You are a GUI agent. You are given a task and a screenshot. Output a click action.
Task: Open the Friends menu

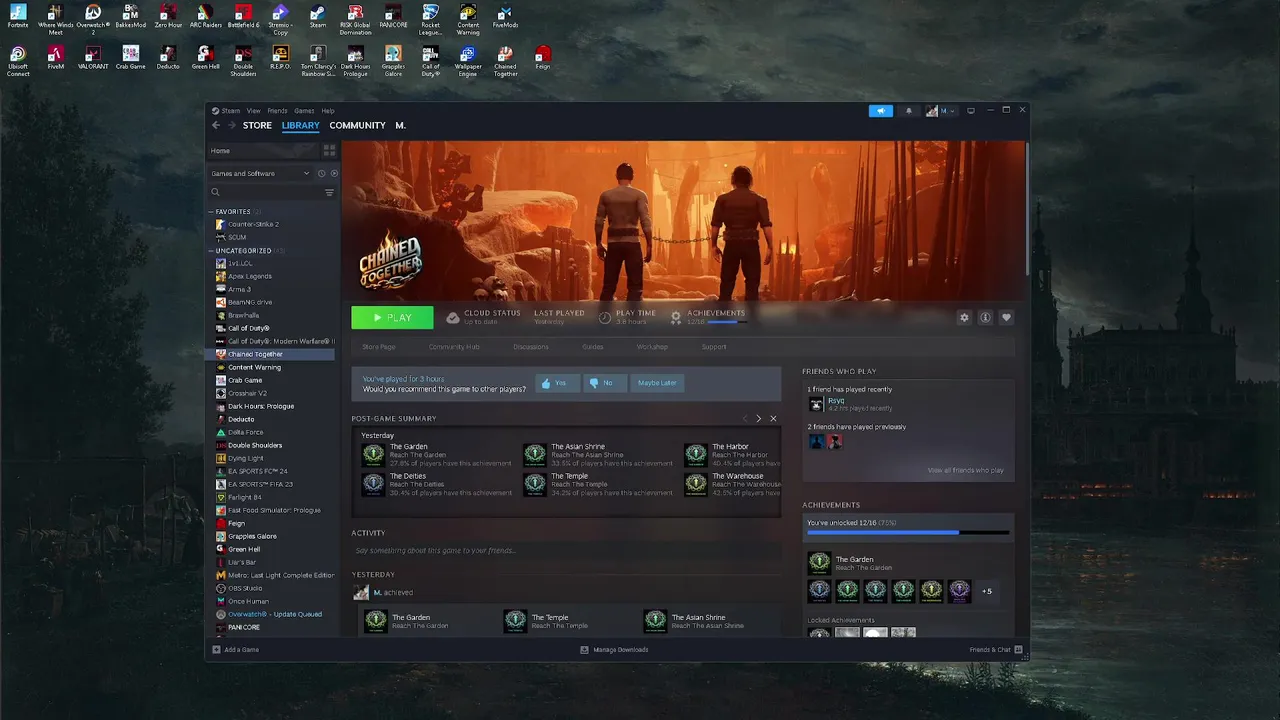[x=277, y=111]
